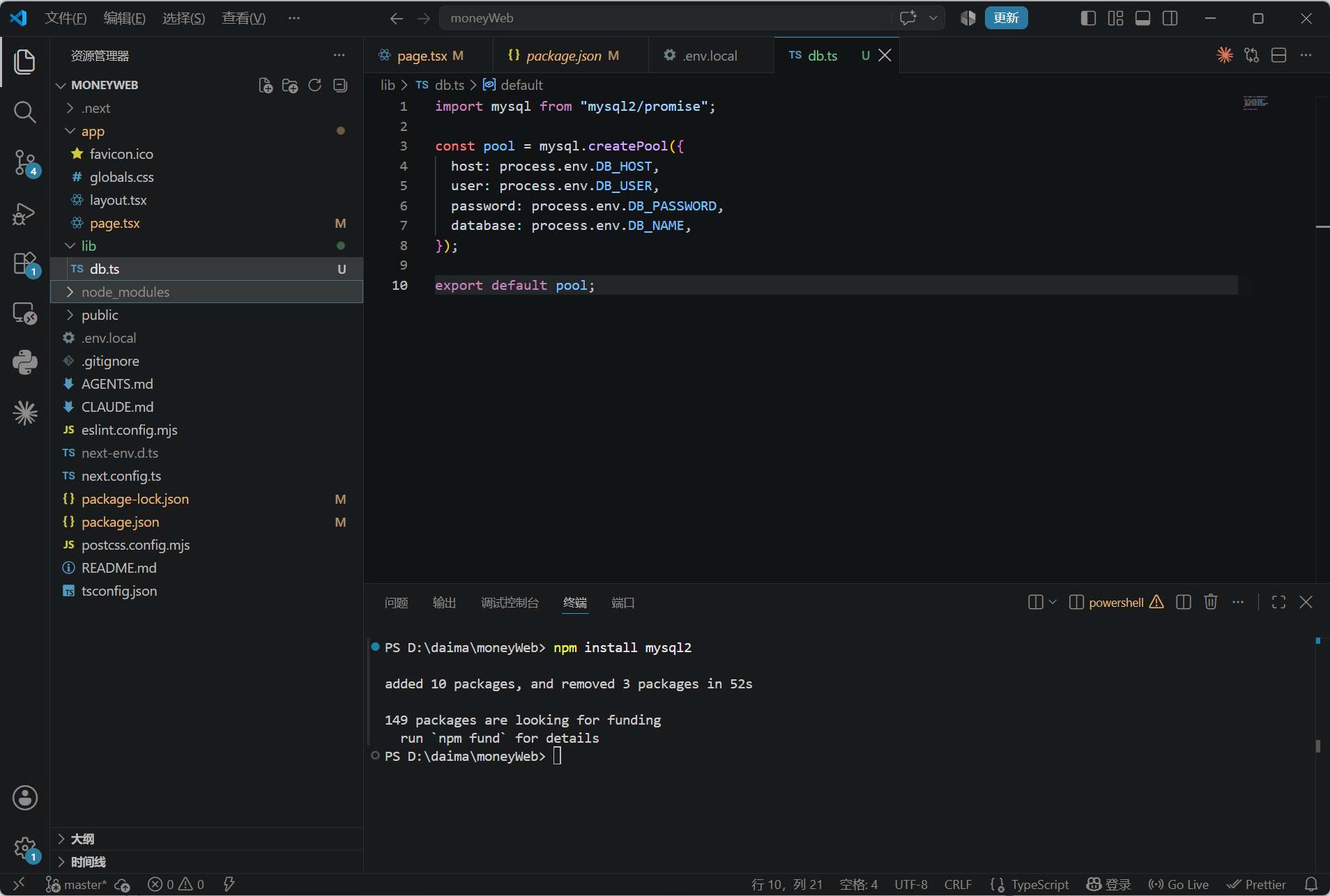Switch to the package.json editor tab

[570, 56]
